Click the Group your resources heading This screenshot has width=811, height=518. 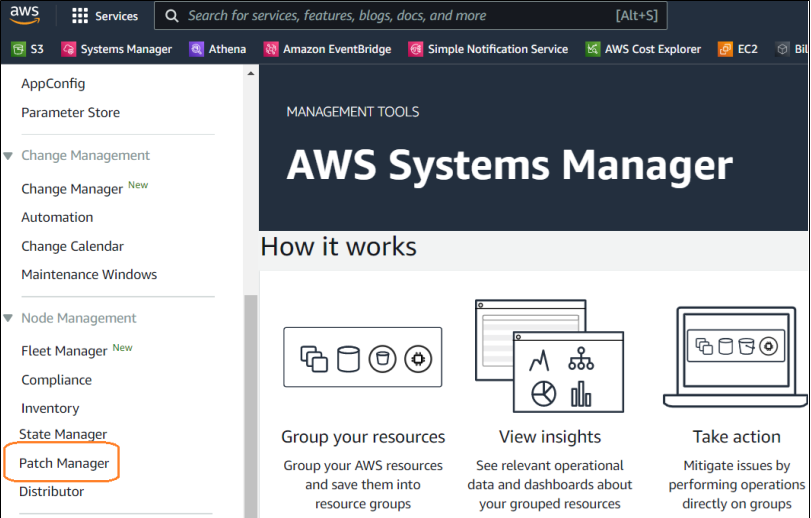pyautogui.click(x=363, y=437)
